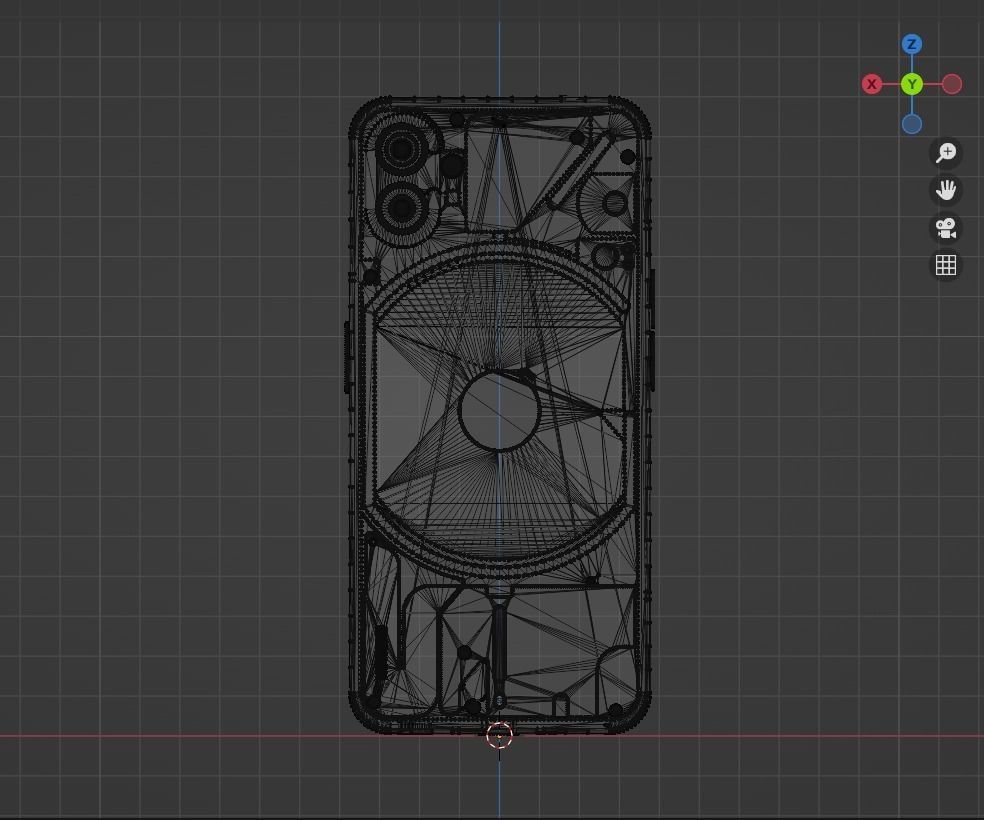Viewport: 984px width, 820px height.
Task: Select the phone wireframe model
Action: click(500, 415)
